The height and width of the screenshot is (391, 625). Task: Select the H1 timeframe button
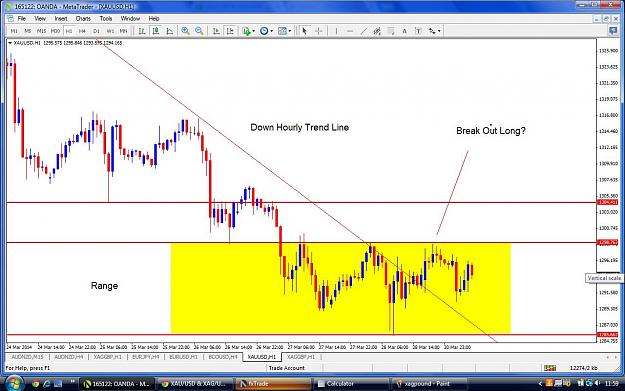(x=69, y=31)
